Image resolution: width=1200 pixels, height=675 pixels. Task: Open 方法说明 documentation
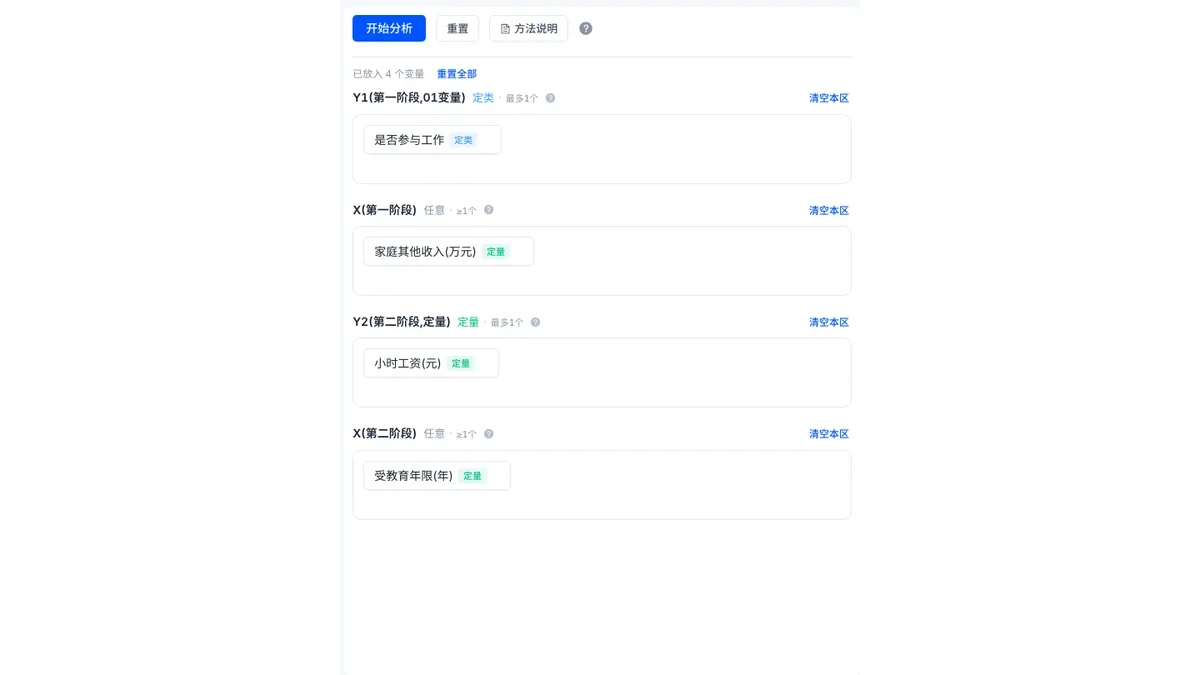click(528, 28)
